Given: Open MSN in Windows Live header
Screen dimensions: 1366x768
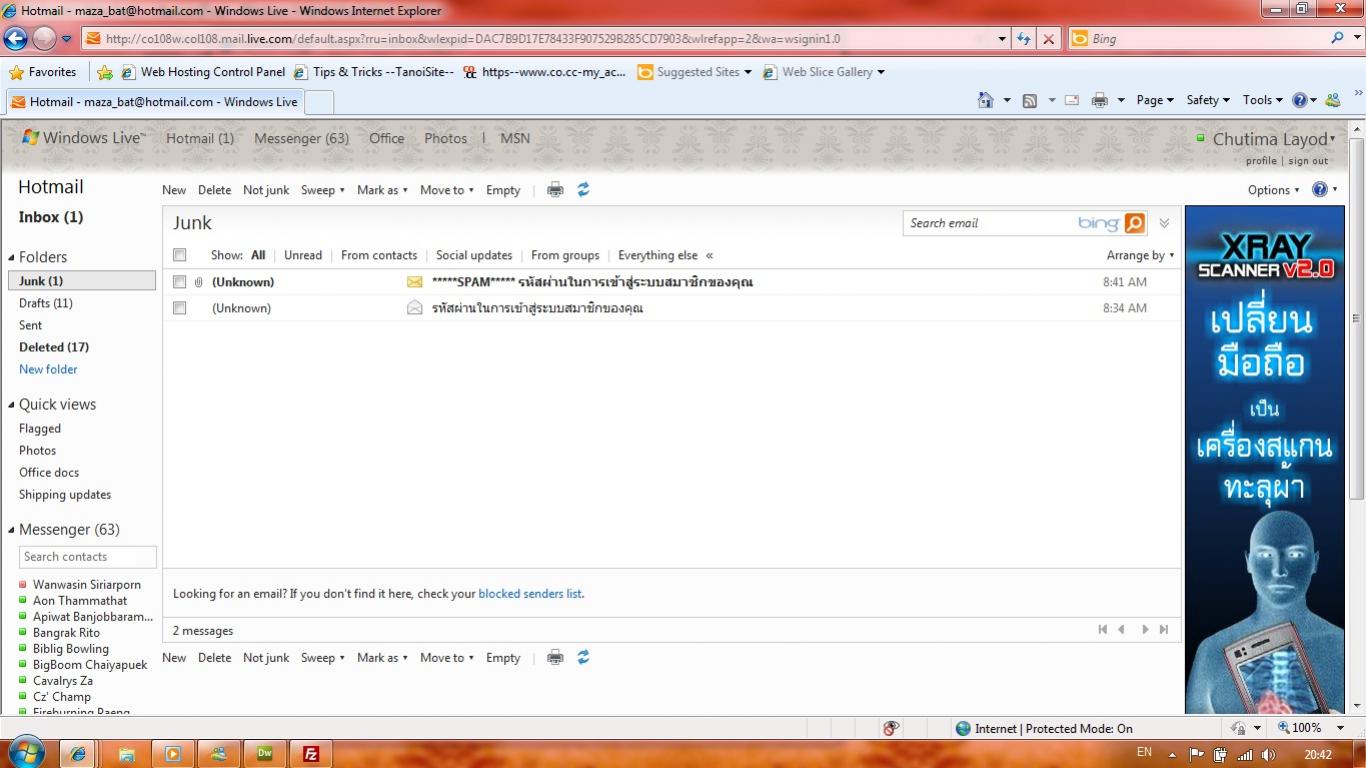Looking at the screenshot, I should [515, 138].
